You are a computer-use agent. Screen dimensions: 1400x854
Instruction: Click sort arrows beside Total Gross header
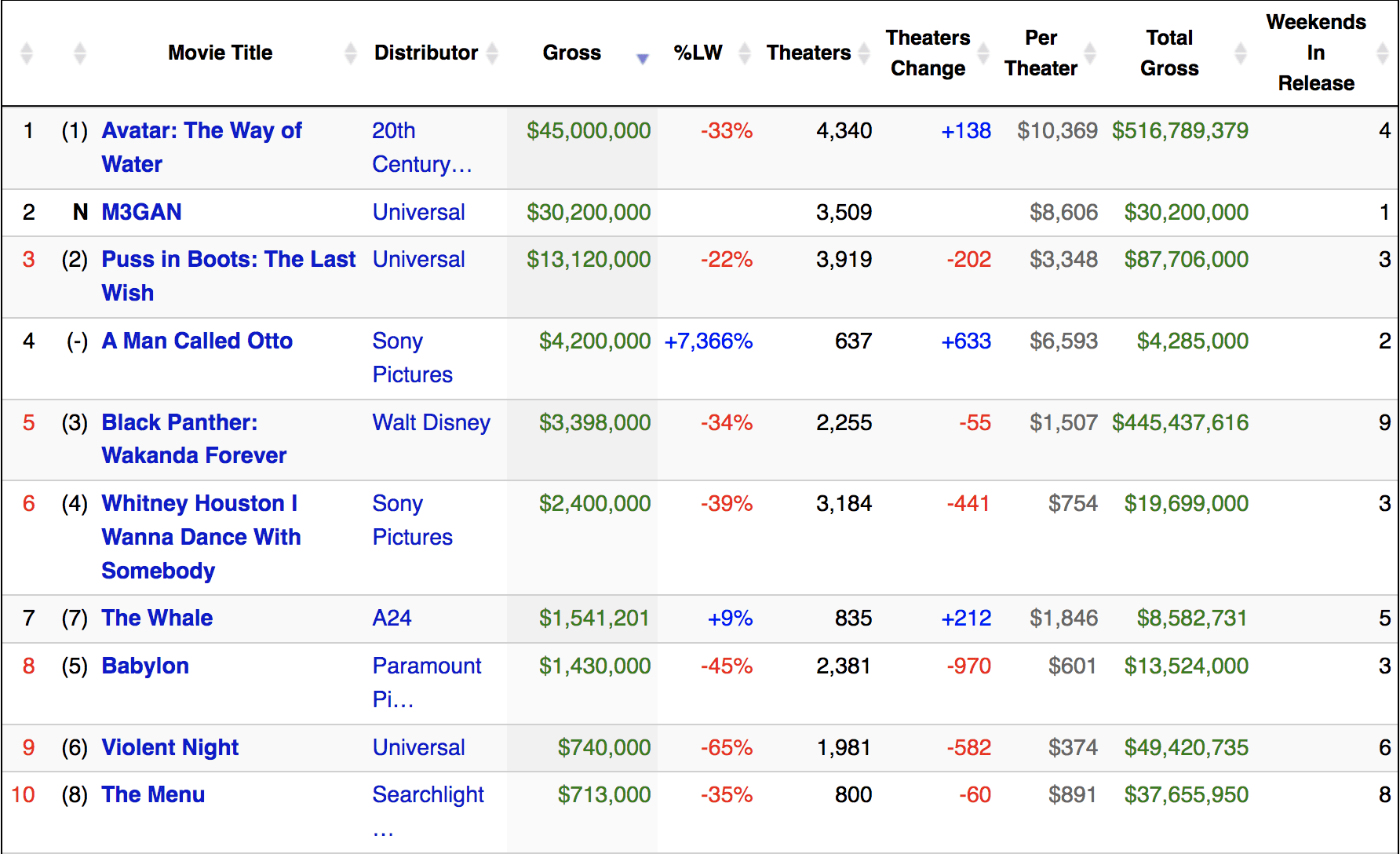coord(1241,53)
